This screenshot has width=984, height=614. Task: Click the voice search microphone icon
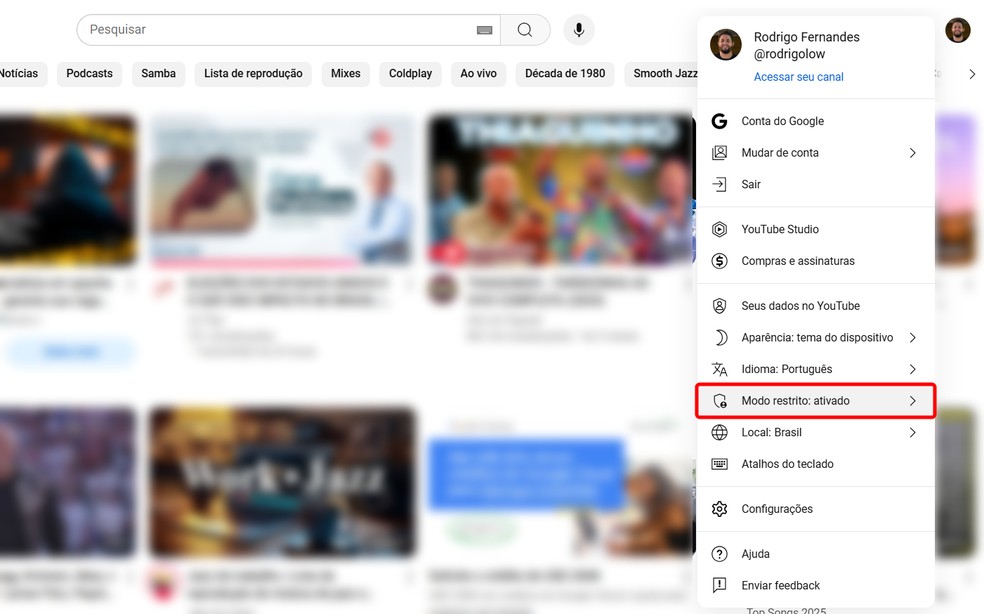578,30
